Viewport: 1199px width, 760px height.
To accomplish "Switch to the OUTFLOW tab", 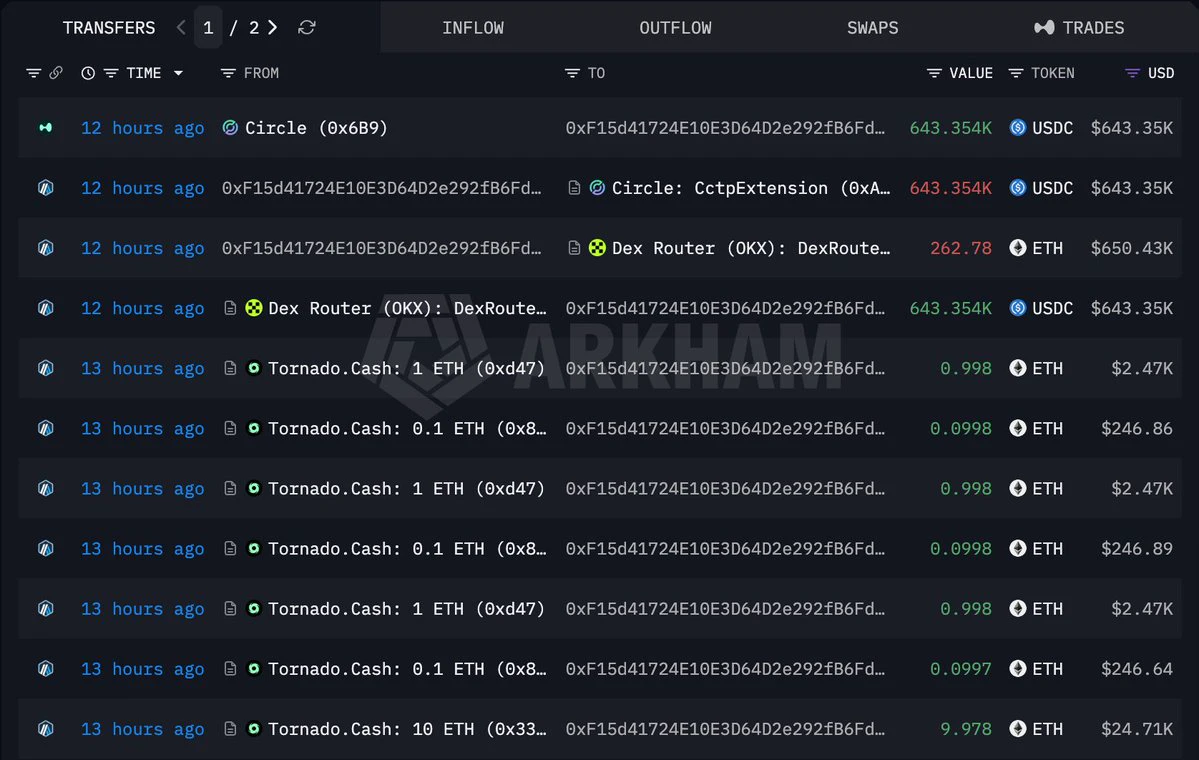I will pyautogui.click(x=675, y=28).
